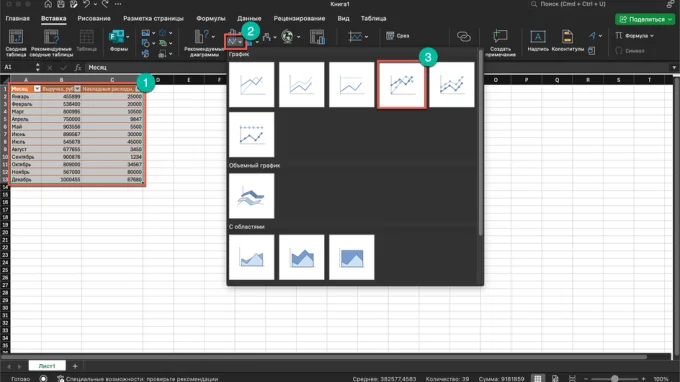Screen dimensions: 680x382
Task: Open Колонтитулы header and footer
Action: pos(567,41)
